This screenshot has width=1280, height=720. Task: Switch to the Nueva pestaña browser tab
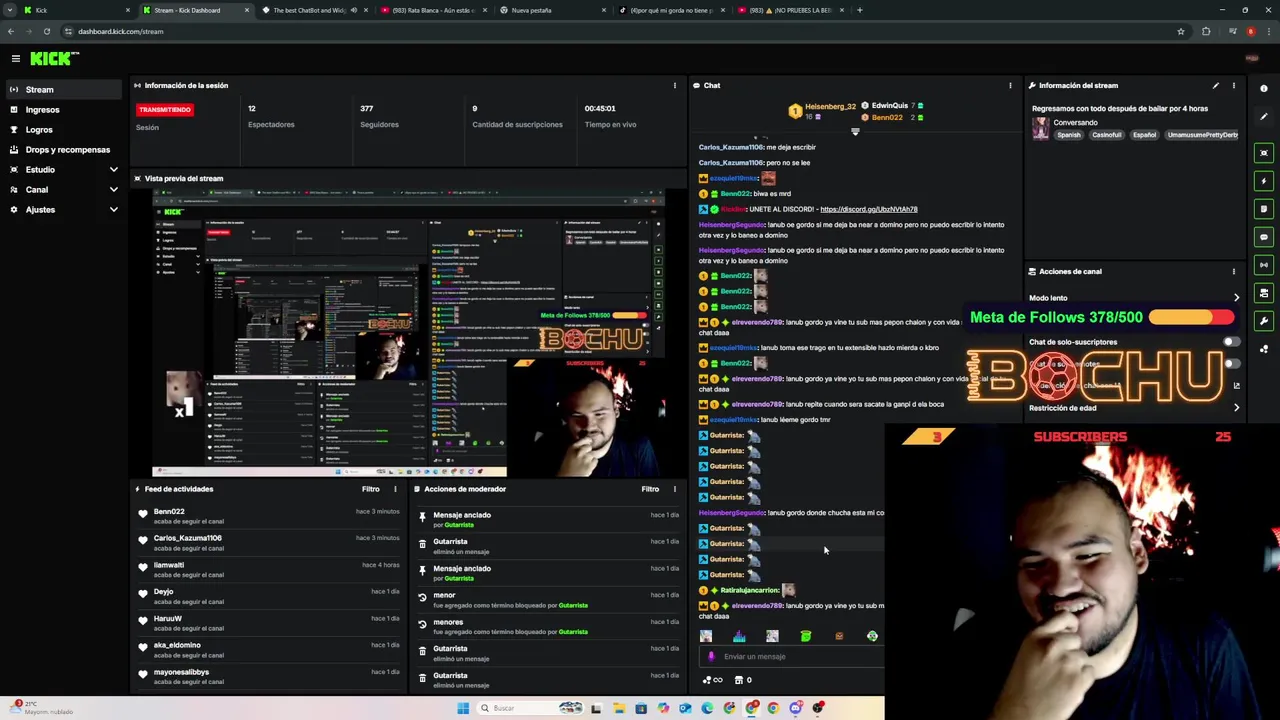click(x=552, y=10)
